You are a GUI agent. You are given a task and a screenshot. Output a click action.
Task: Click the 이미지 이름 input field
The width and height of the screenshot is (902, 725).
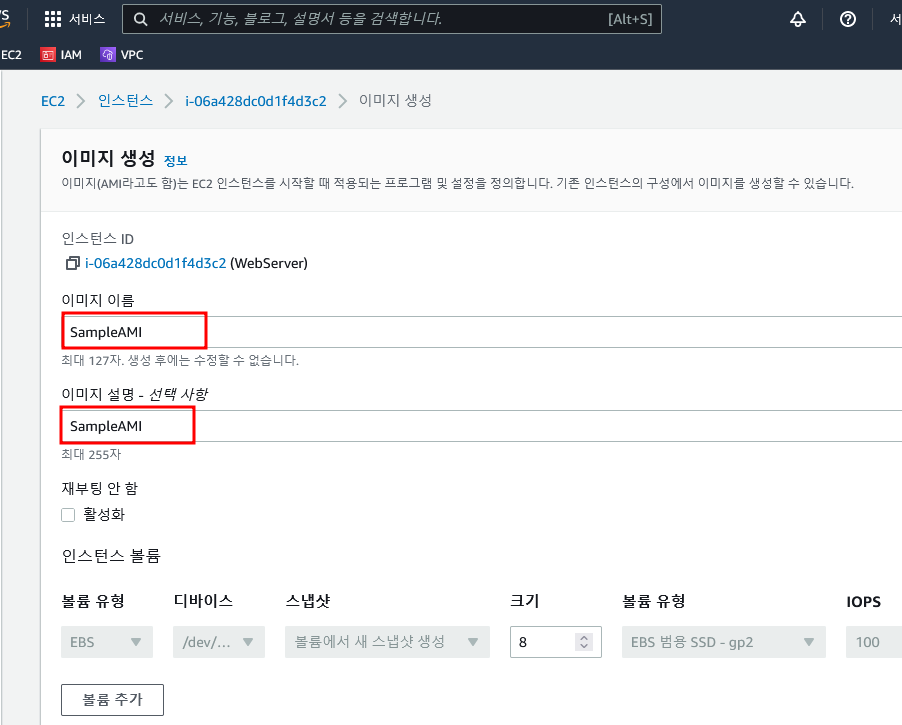click(482, 332)
